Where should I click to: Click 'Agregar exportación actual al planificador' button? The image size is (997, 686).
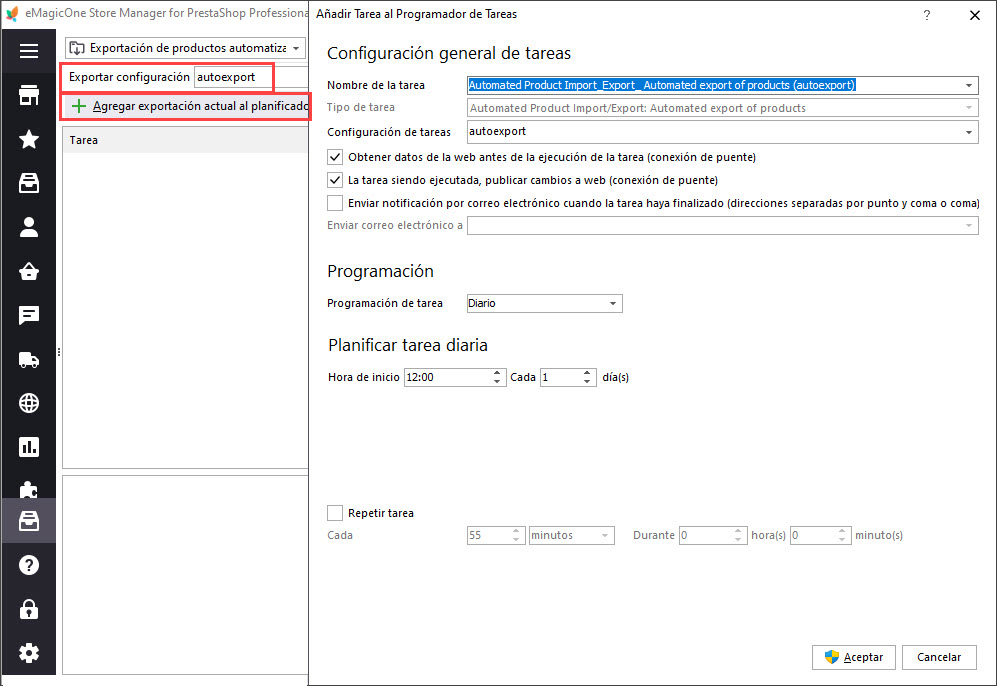(189, 106)
